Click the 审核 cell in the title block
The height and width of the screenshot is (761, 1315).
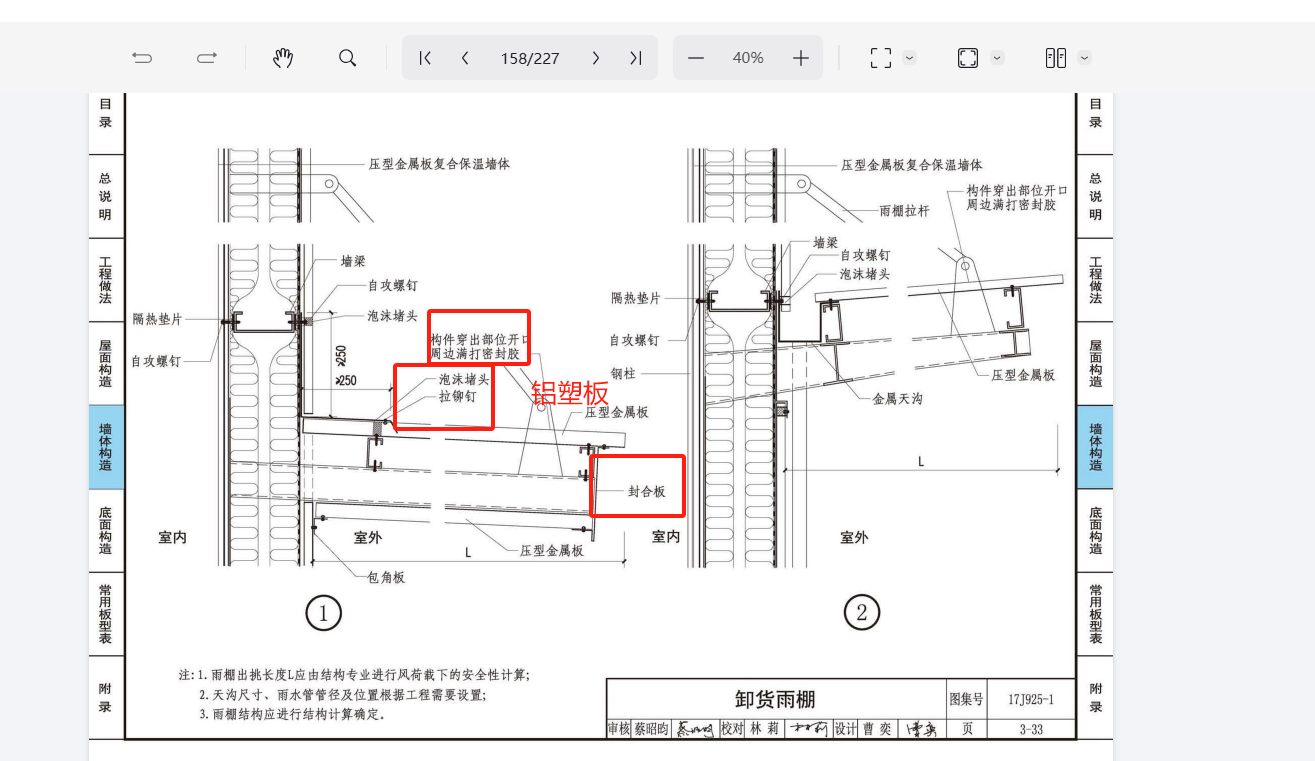[619, 730]
